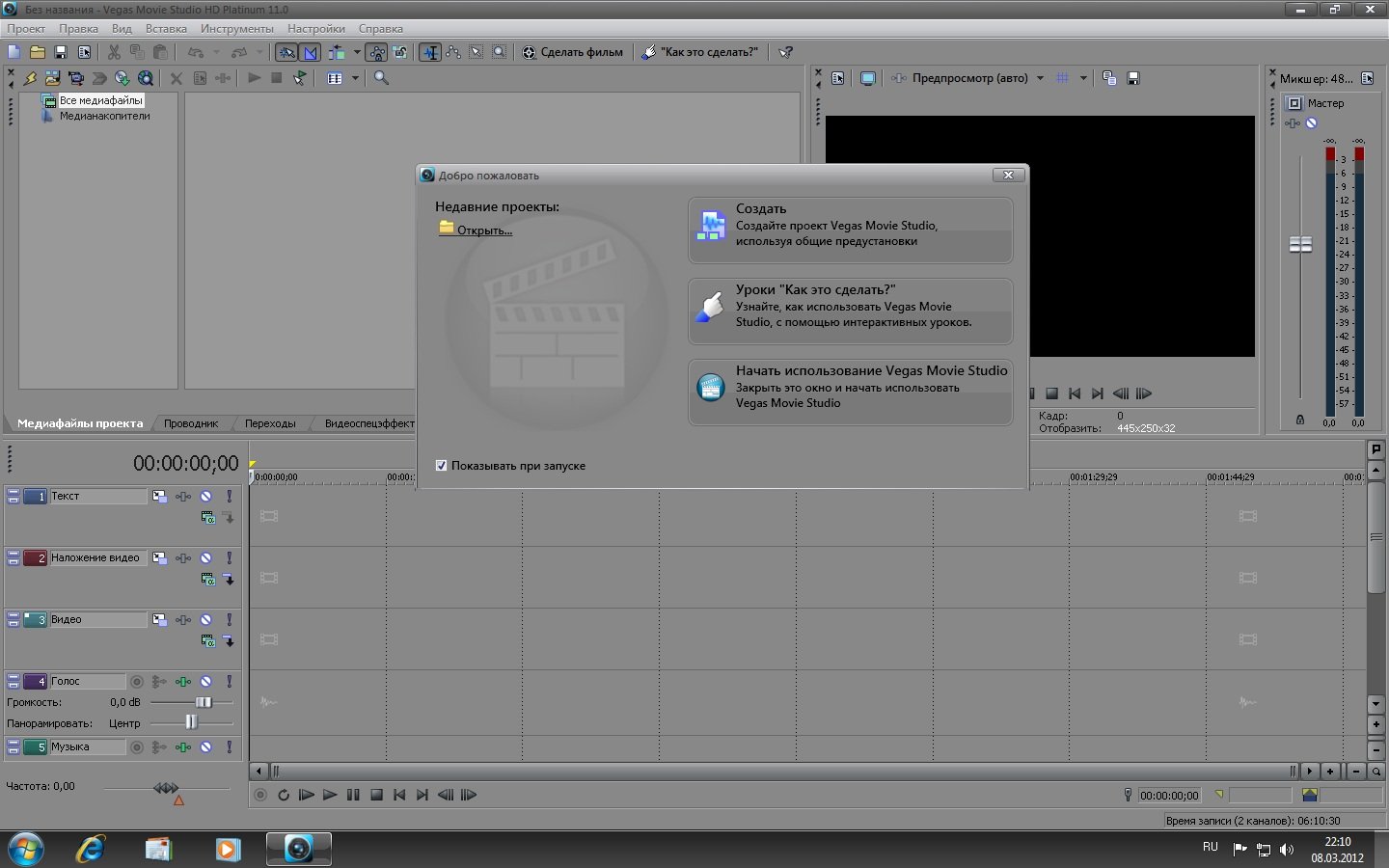Open the undo history dropdown arrow
Image resolution: width=1389 pixels, height=868 pixels.
point(216,52)
